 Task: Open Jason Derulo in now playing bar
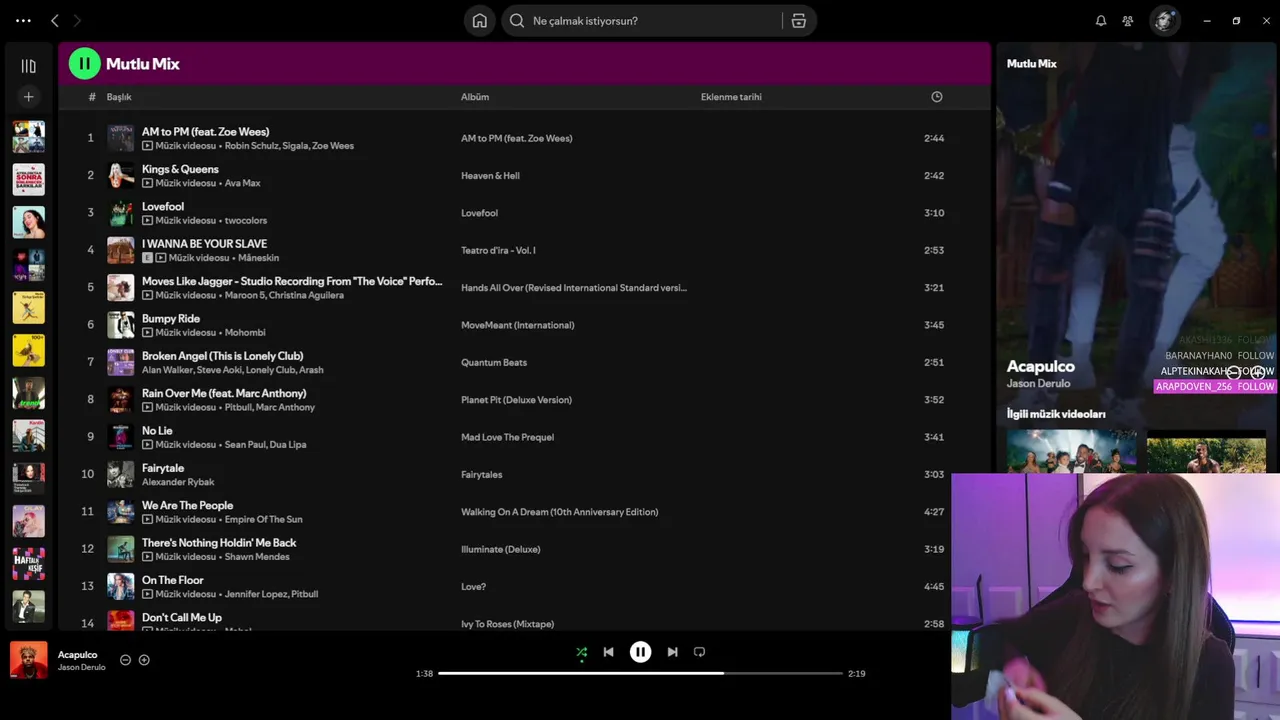81,667
